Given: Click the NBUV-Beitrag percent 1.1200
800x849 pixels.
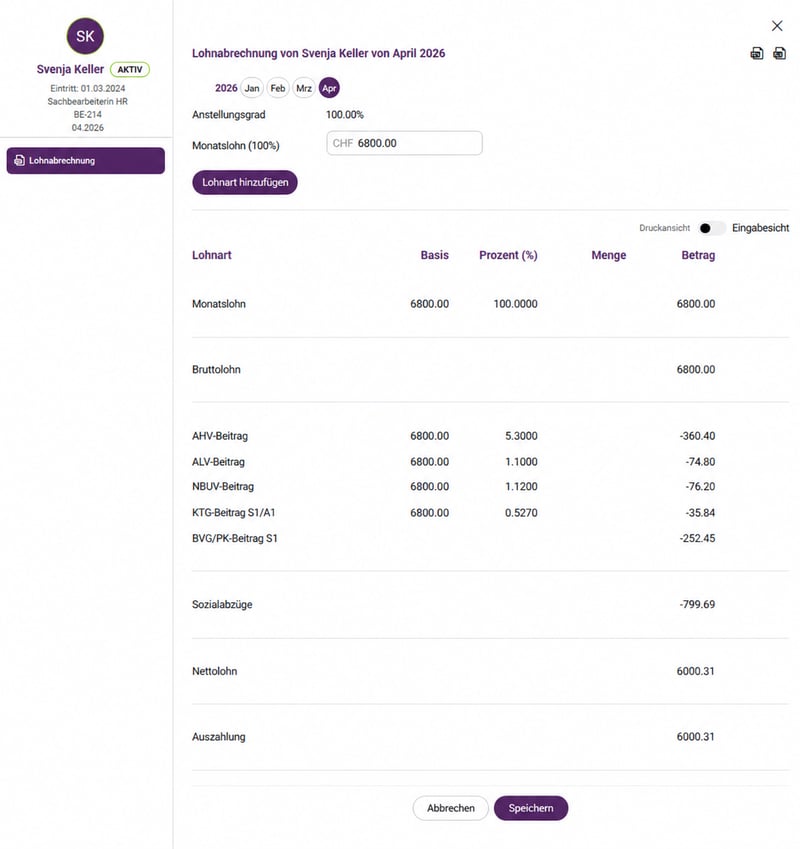Looking at the screenshot, I should tap(521, 486).
